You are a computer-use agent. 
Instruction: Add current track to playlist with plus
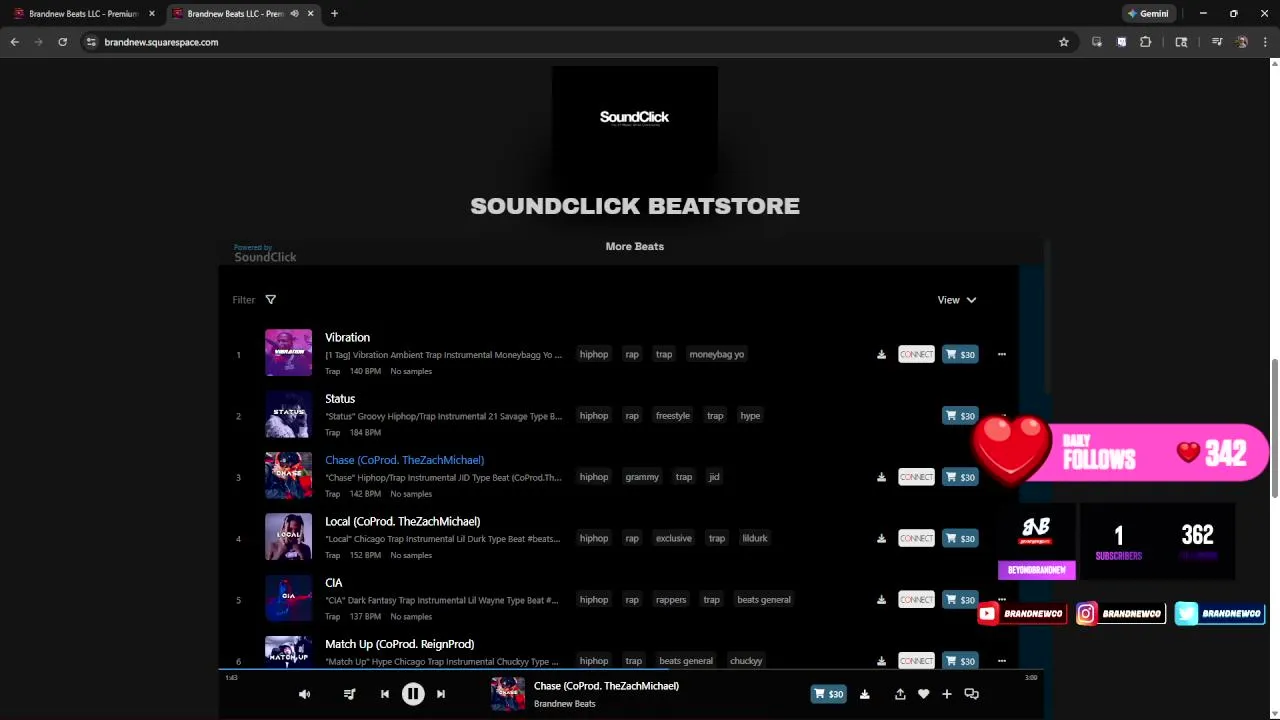click(947, 694)
